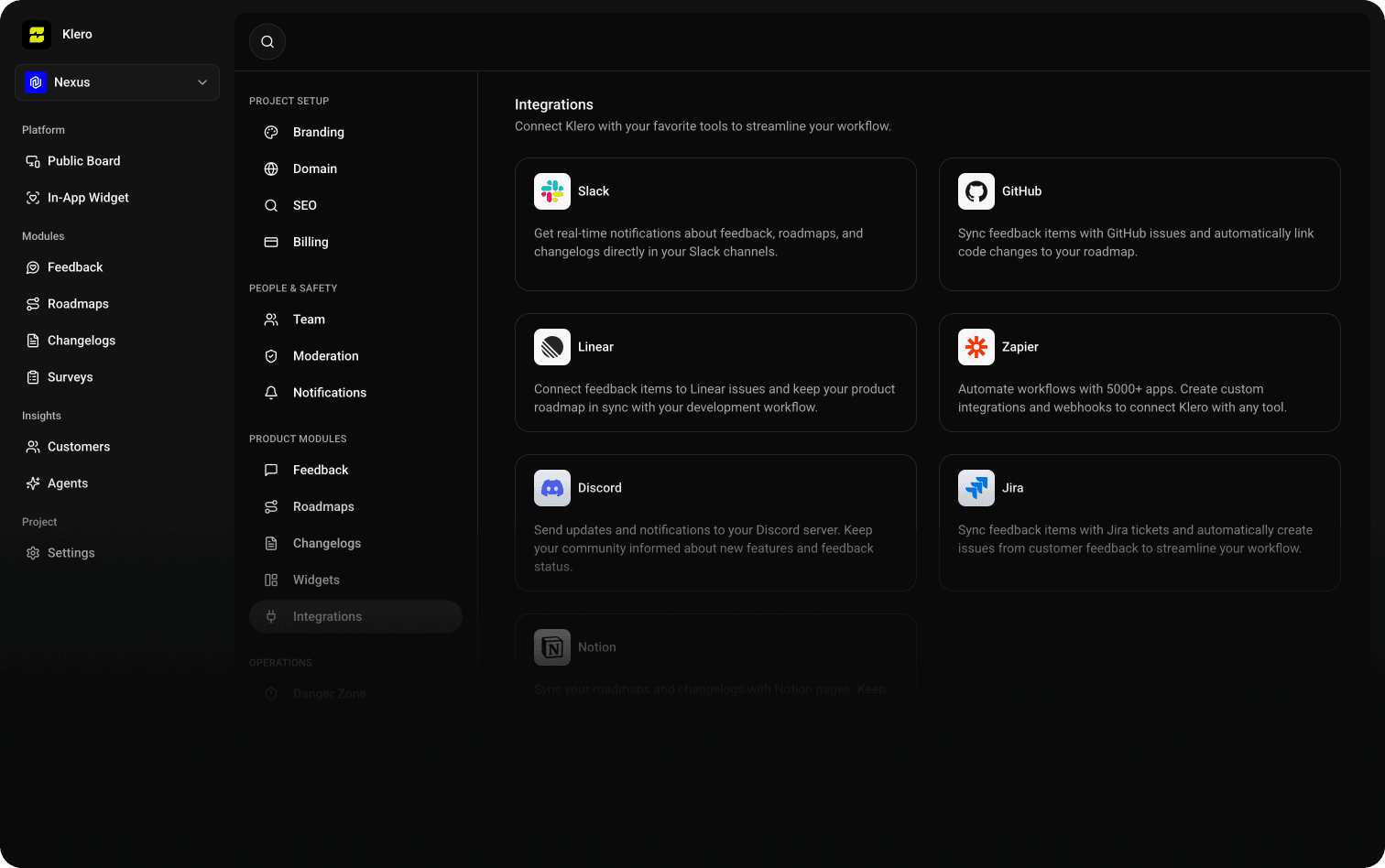Click the Moderation shield icon
1385x868 pixels.
coord(271,356)
